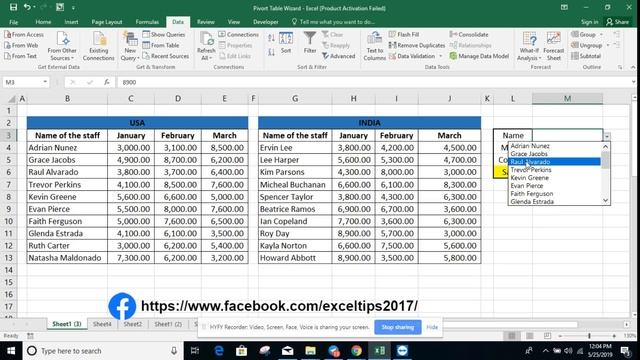Switch to Sheet4 tab
640x360 pixels.
pyautogui.click(x=102, y=324)
